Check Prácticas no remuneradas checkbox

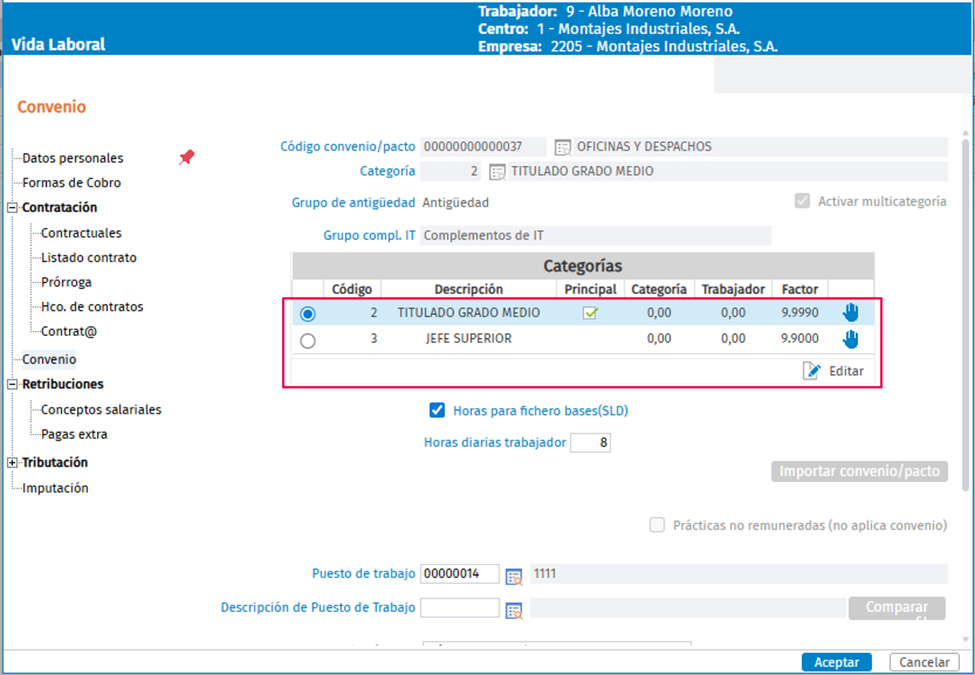[x=657, y=525]
